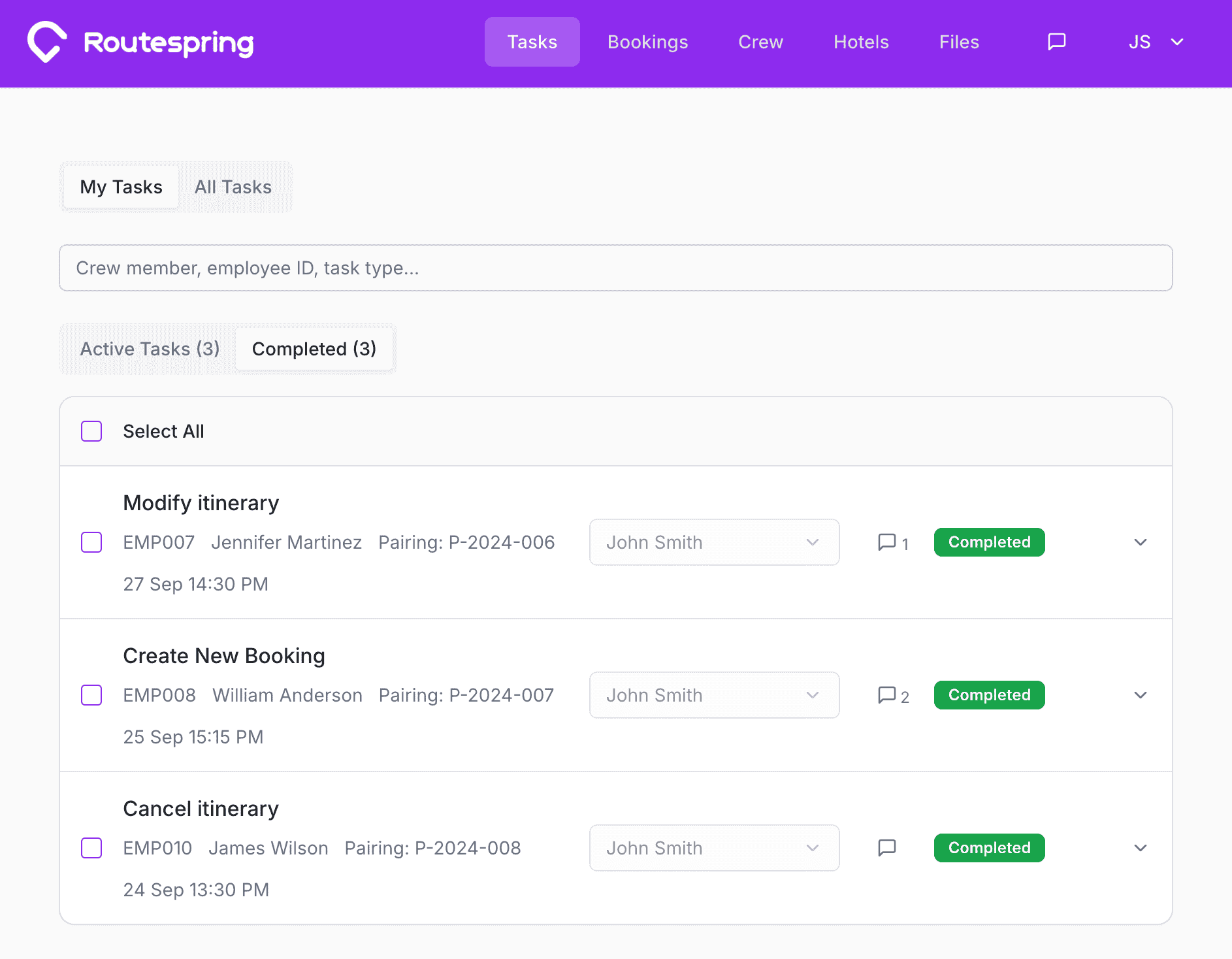Viewport: 1232px width, 959px height.
Task: Click the crew member search field
Action: 615,268
